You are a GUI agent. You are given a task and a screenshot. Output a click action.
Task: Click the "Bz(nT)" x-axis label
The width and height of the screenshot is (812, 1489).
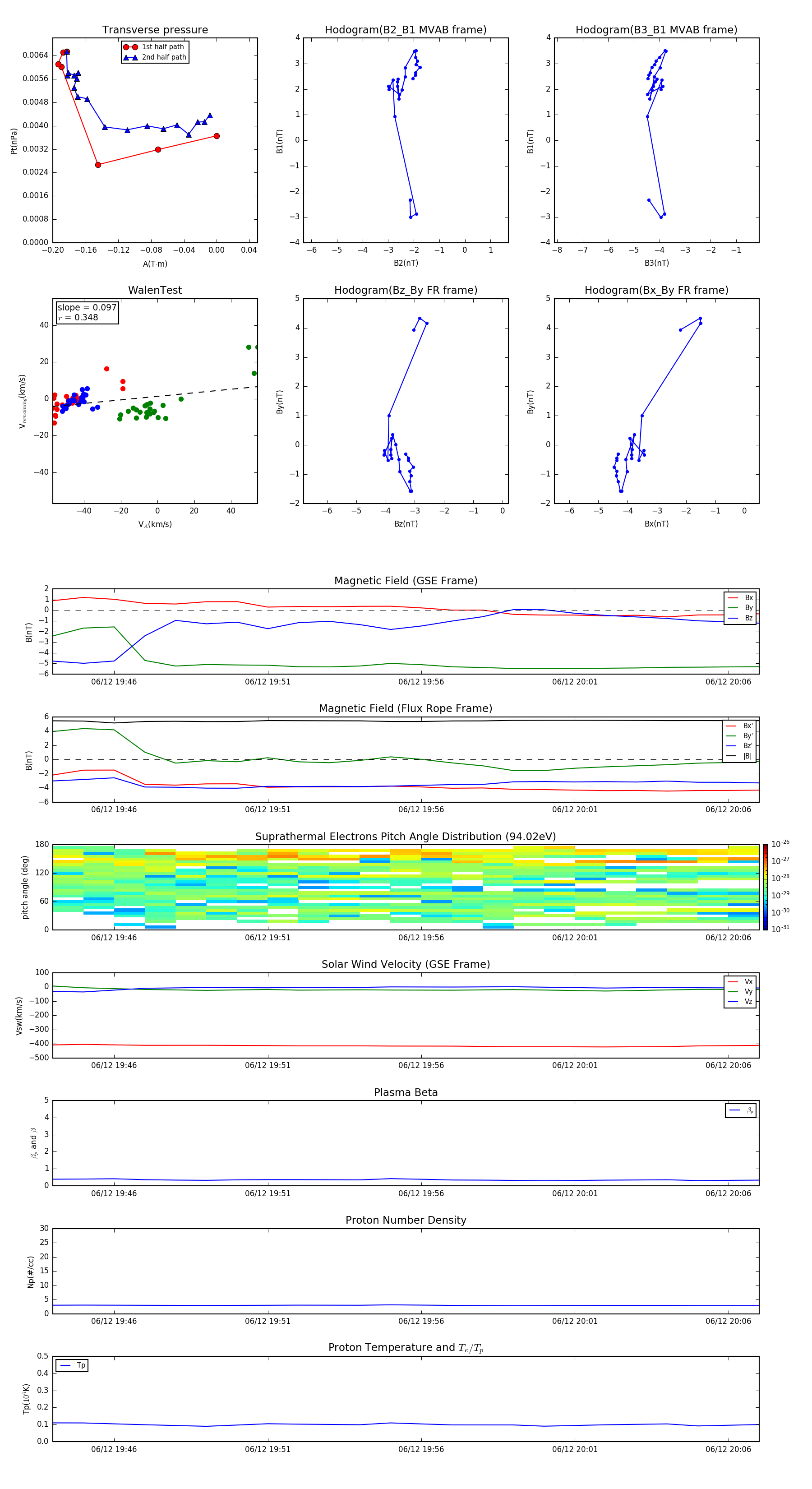[406, 524]
